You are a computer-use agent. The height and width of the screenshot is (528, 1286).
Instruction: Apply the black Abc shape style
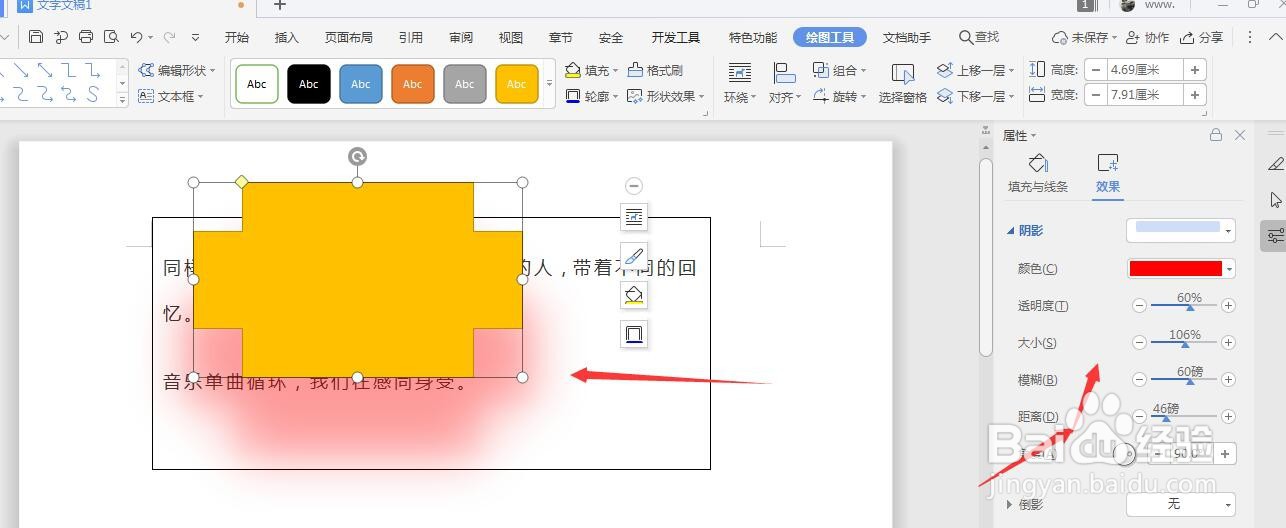pyautogui.click(x=309, y=84)
